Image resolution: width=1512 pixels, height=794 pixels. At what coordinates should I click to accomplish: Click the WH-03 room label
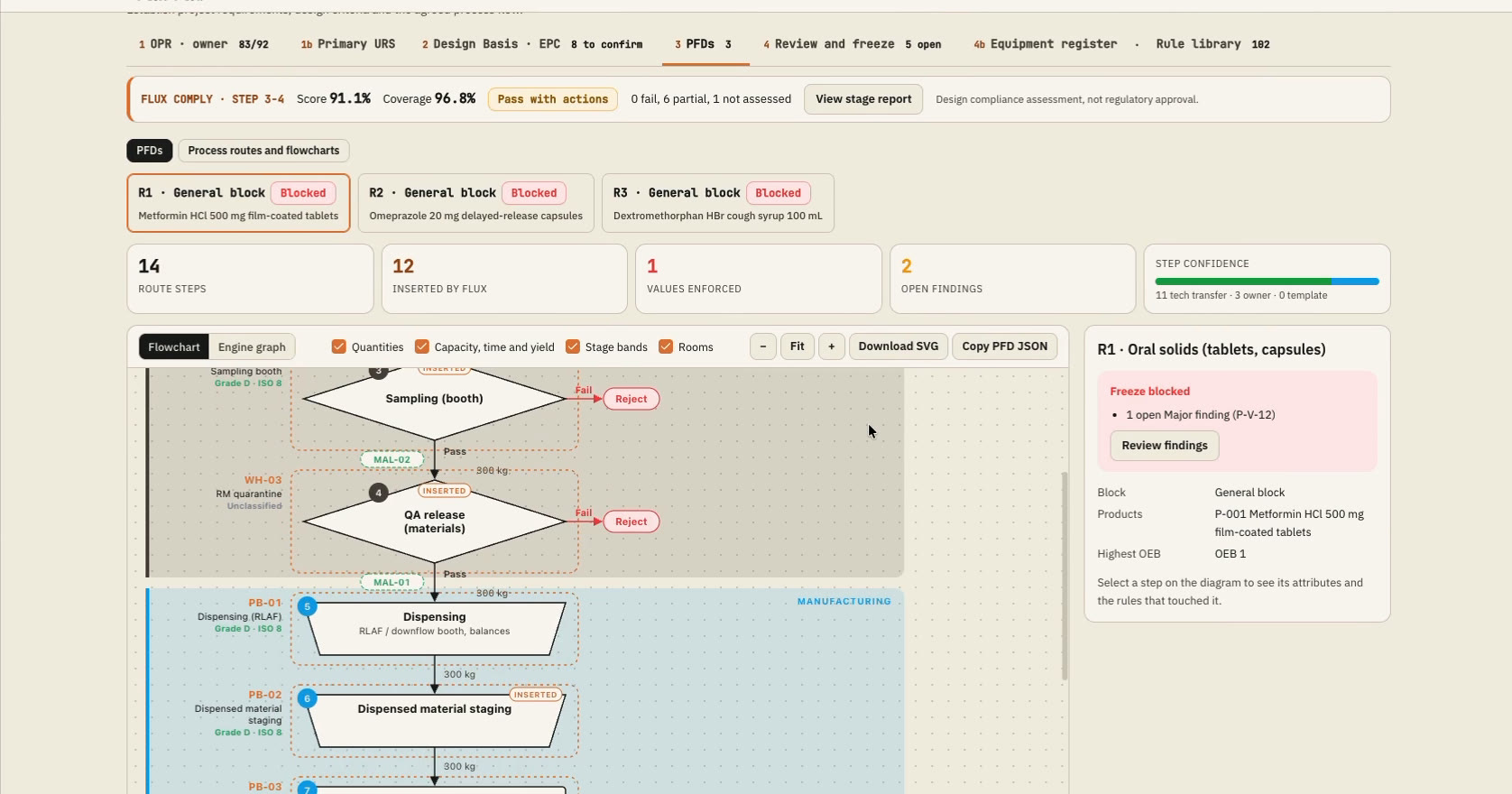pyautogui.click(x=263, y=480)
